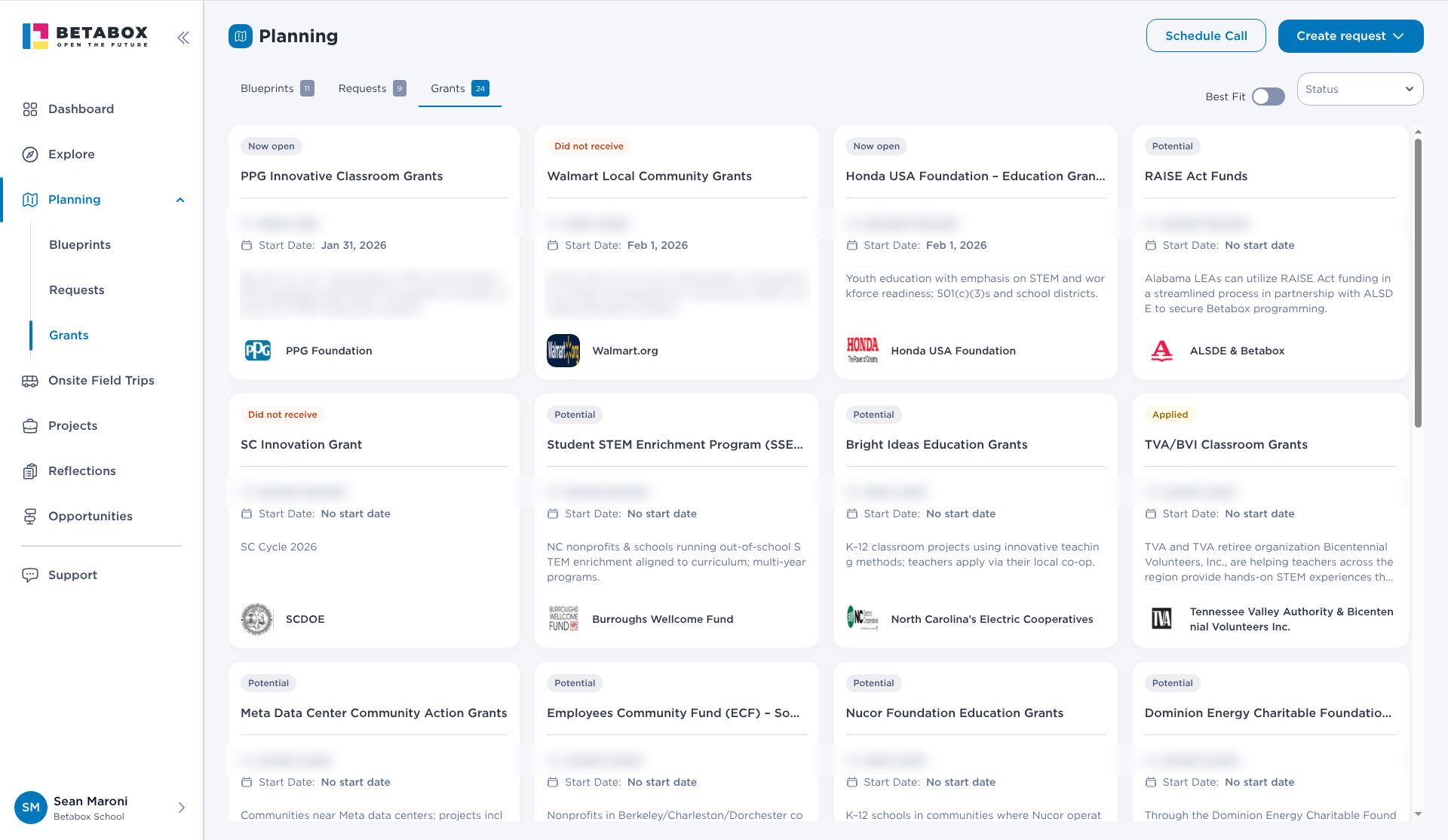
Task: Select the Grants tab
Action: [460, 88]
